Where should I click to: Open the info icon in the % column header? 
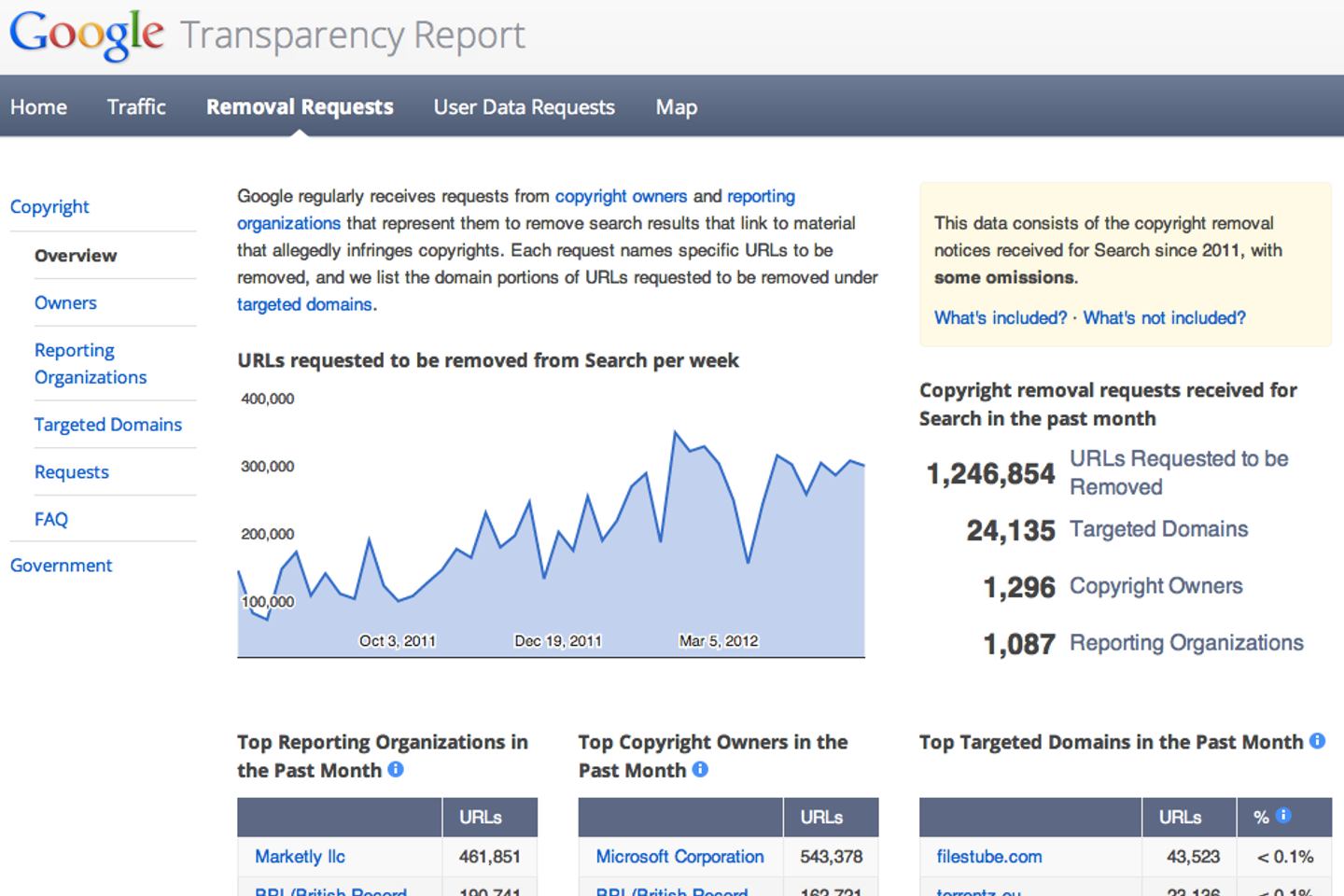point(1285,815)
